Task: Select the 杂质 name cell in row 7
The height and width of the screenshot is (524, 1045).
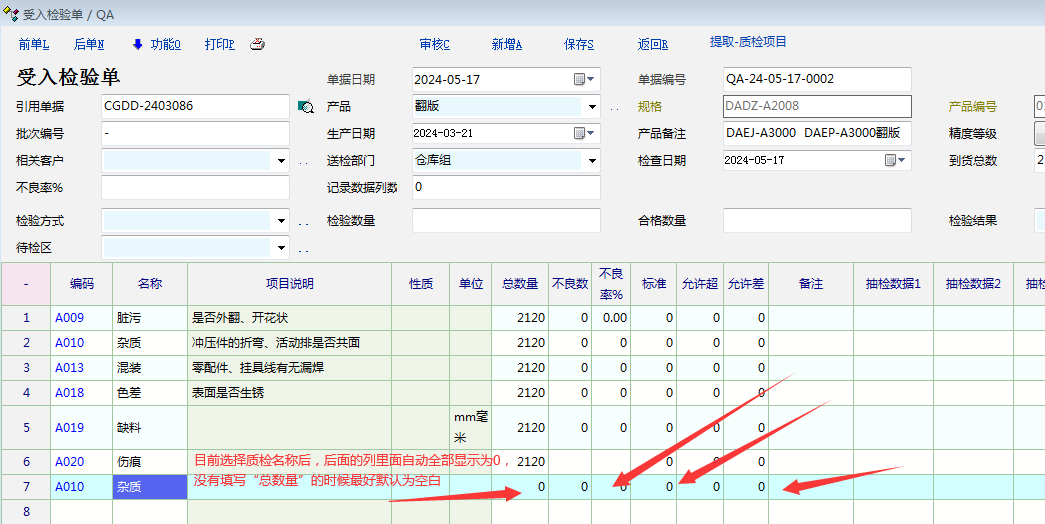Action: pos(149,487)
